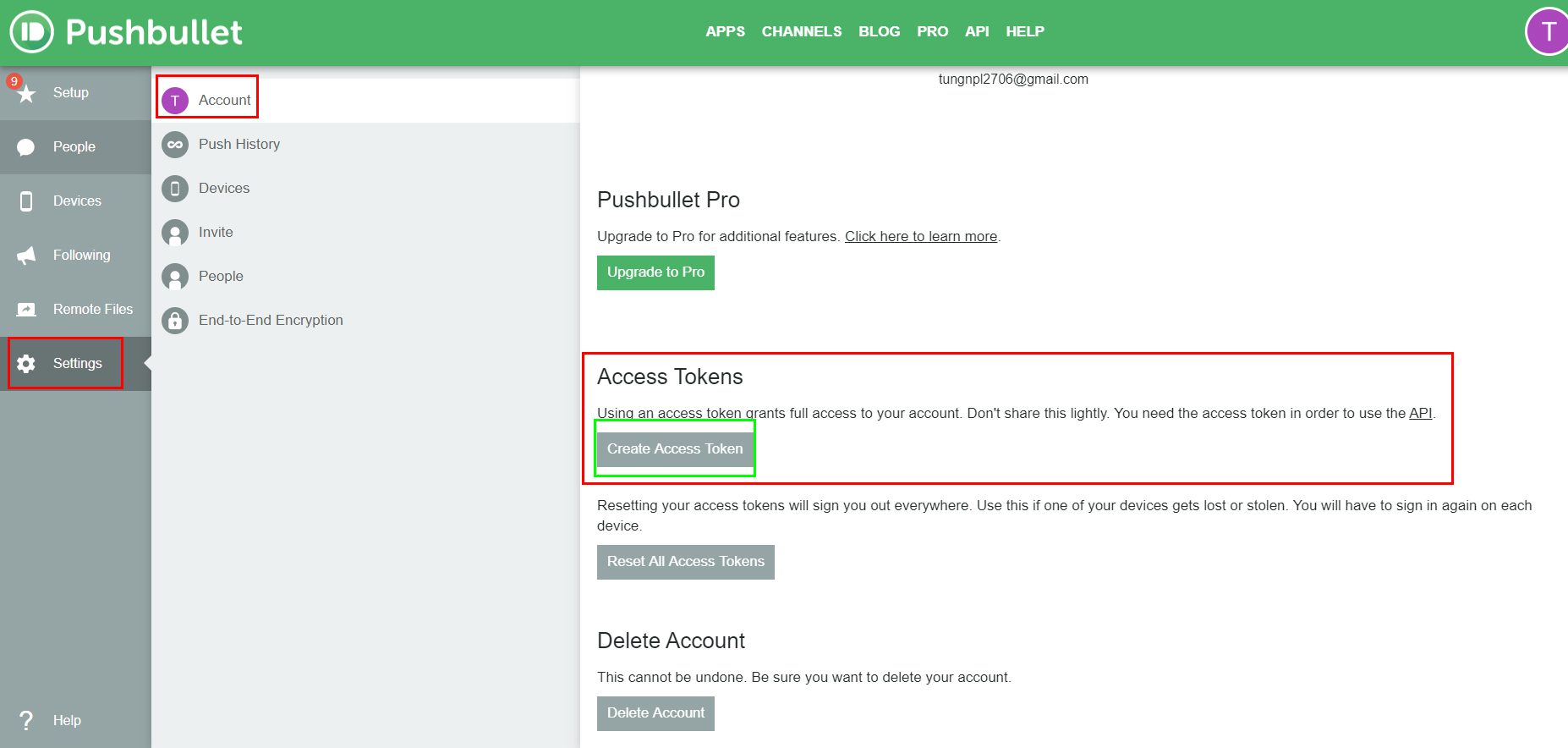Follow the 'Click here to learn more' link
1568x748 pixels.
(921, 237)
